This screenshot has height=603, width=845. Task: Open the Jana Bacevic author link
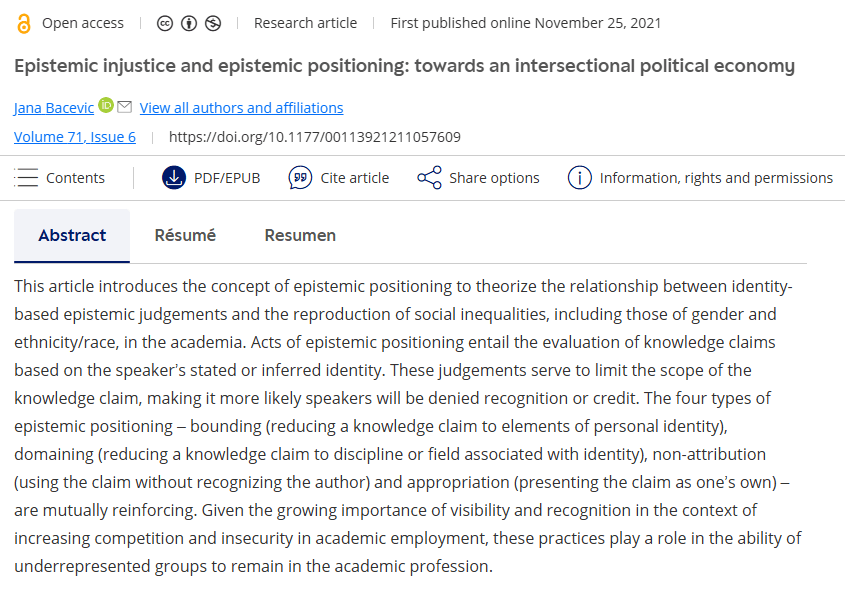pyautogui.click(x=54, y=108)
